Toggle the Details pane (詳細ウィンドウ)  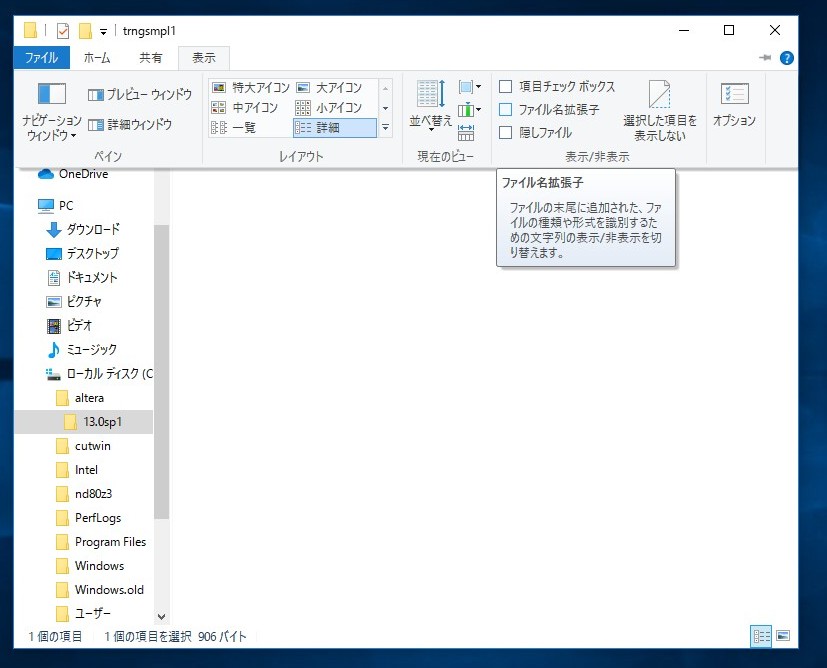click(130, 125)
